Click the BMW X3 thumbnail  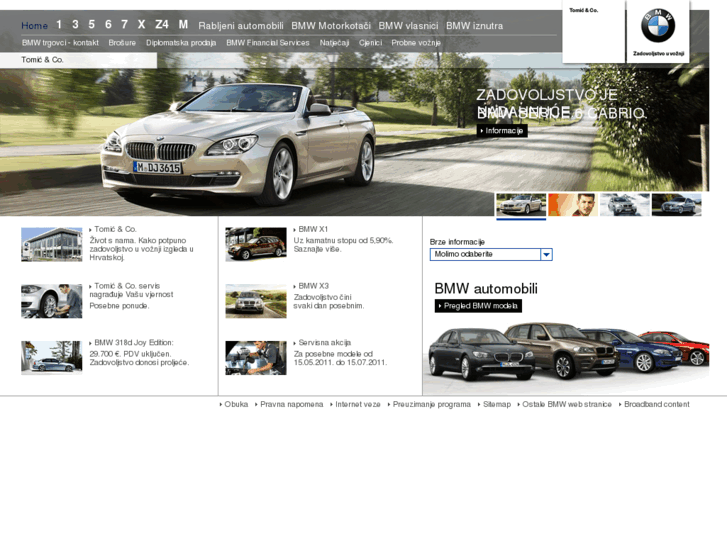[256, 301]
